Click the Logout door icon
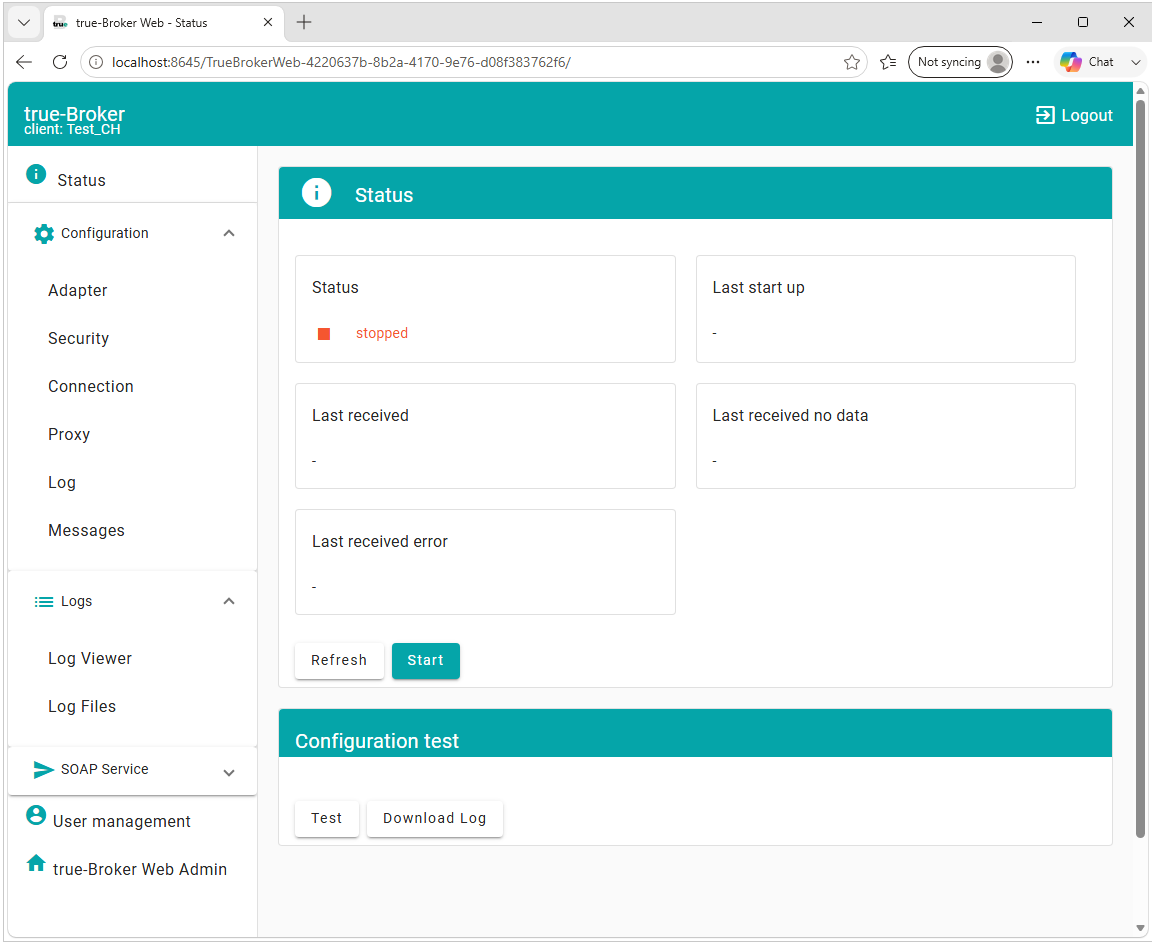 pyautogui.click(x=1045, y=115)
